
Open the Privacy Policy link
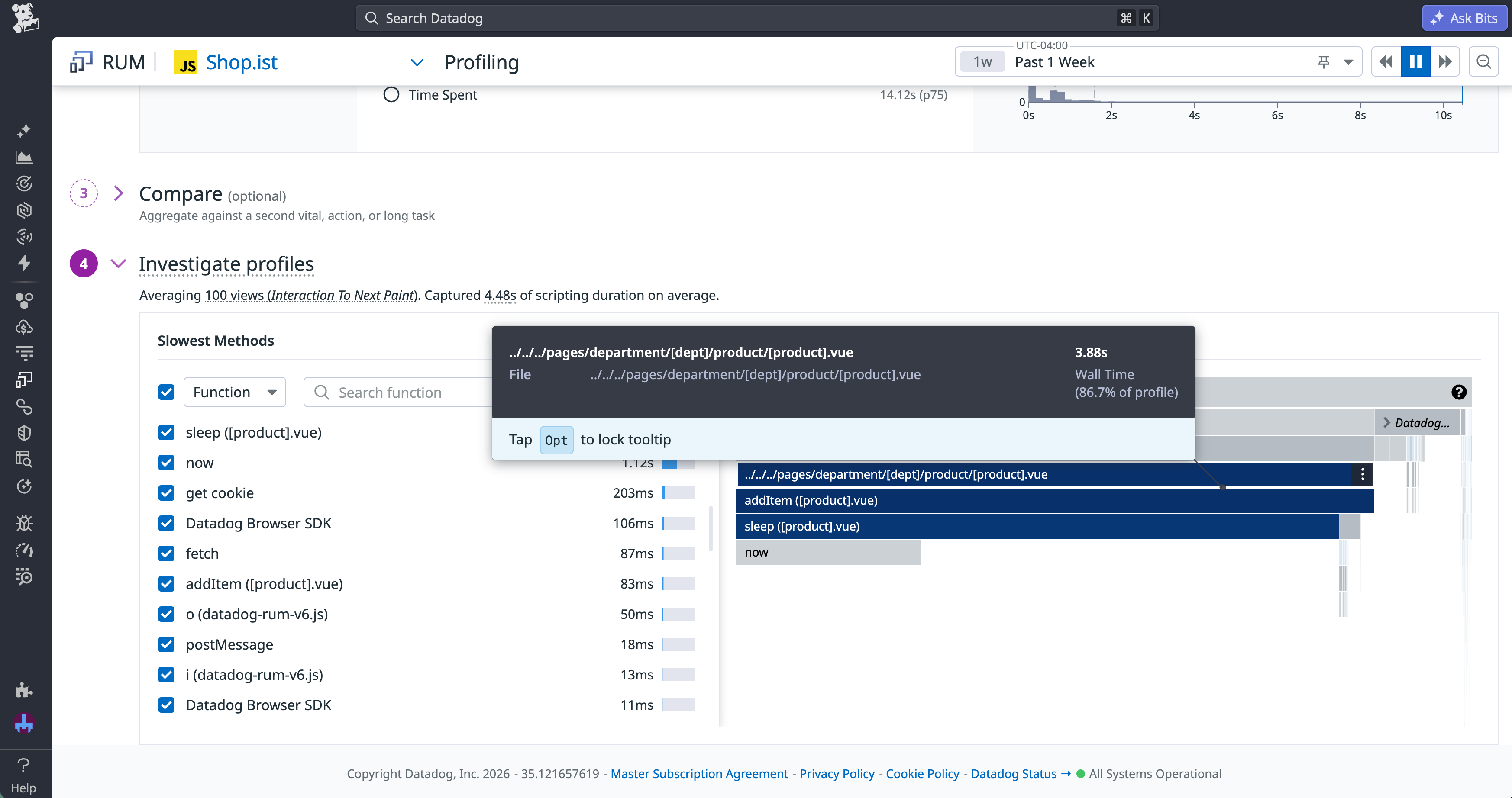pyautogui.click(x=837, y=773)
